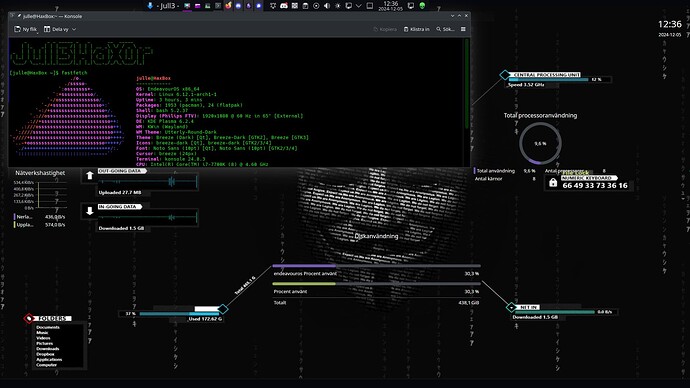Screen dimensions: 690x388
Task: Expand the Dela vy dropdown arrow
Action: point(74,29)
